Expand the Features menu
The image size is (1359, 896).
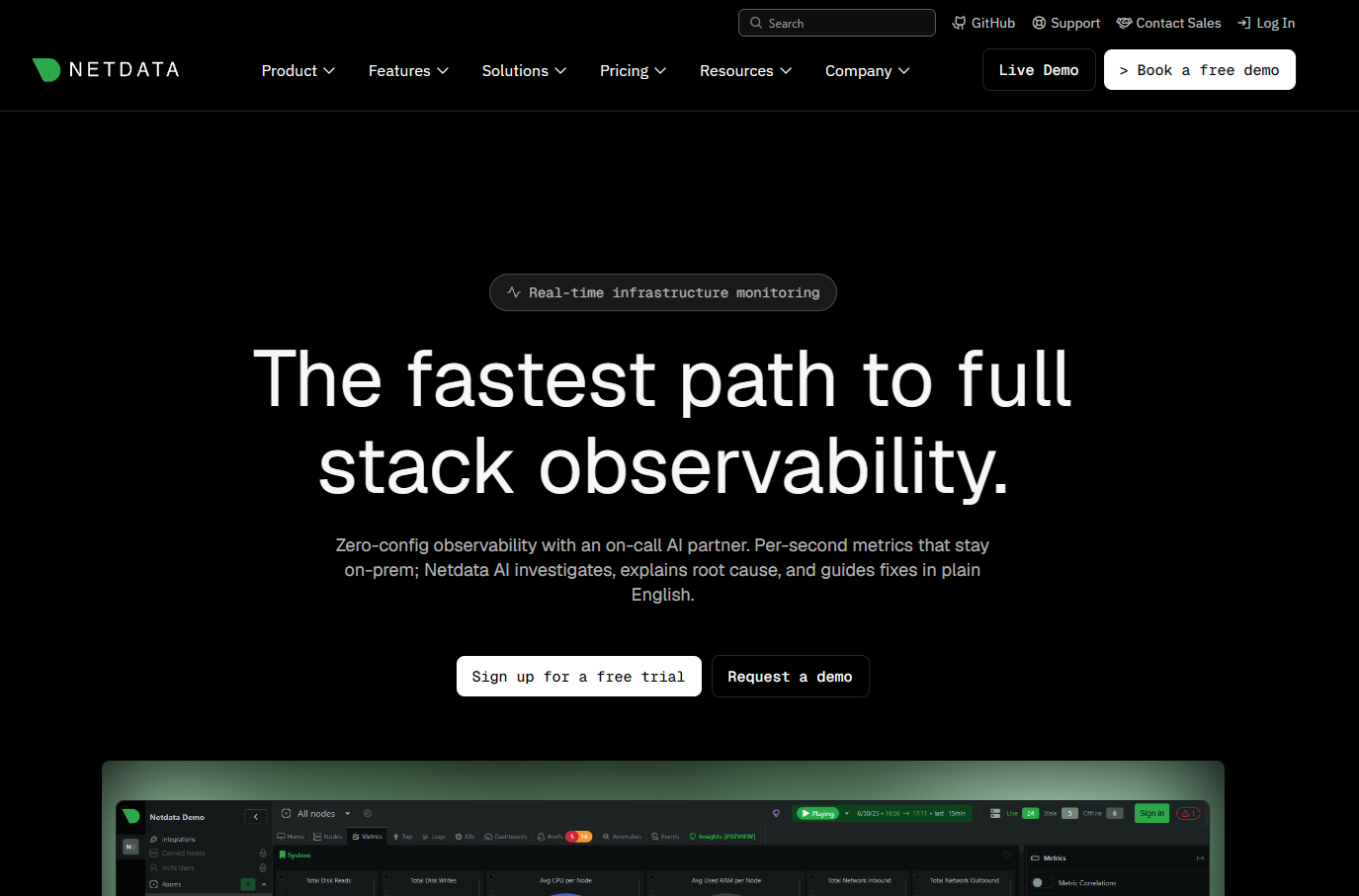click(x=408, y=70)
